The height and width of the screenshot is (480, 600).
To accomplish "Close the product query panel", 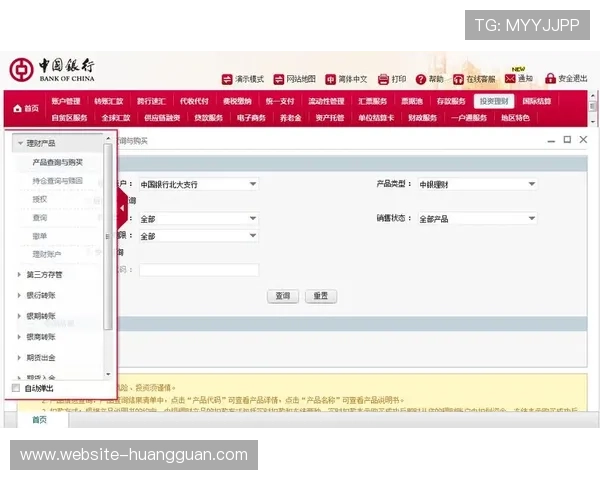I will 583,139.
